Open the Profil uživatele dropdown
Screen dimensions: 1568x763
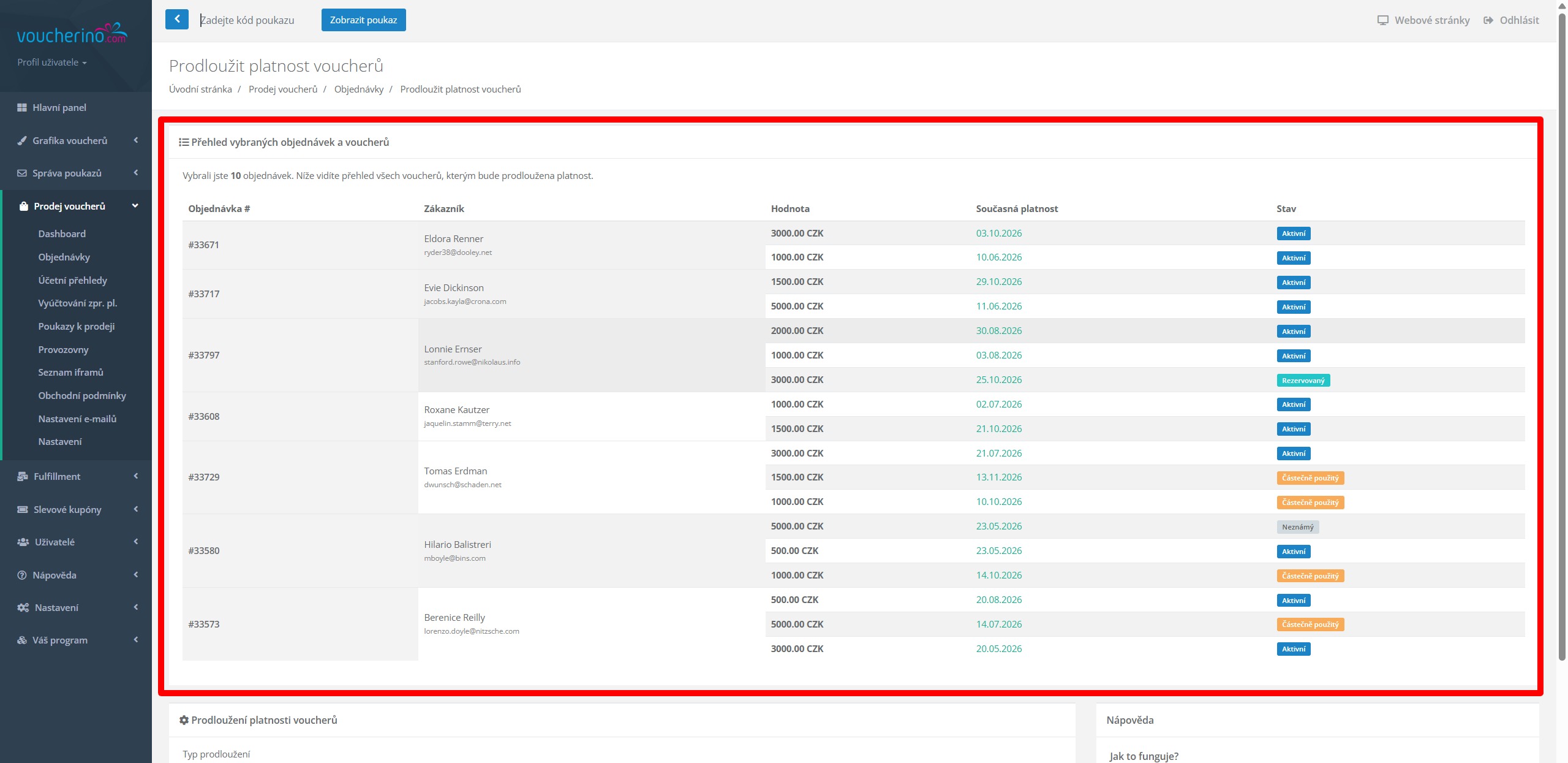[51, 63]
